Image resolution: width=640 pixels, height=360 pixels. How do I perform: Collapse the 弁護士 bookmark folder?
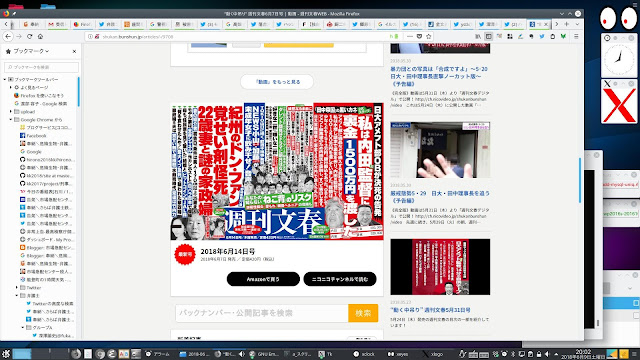click(x=17, y=296)
